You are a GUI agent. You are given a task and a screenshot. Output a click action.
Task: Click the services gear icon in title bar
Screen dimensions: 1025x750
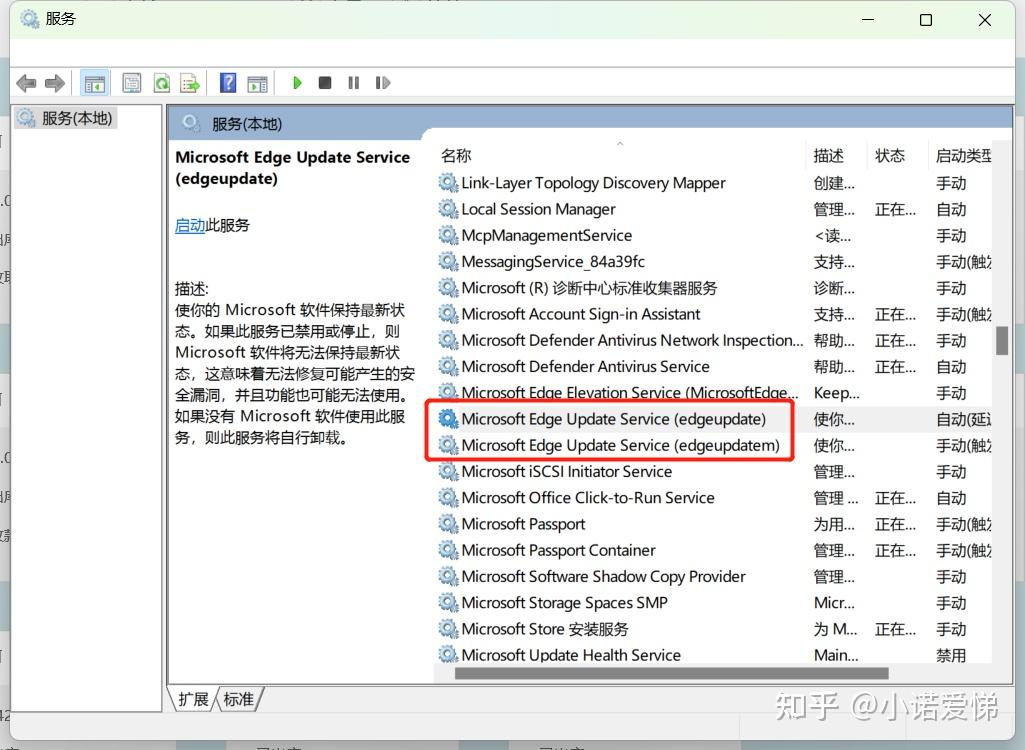coord(29,19)
